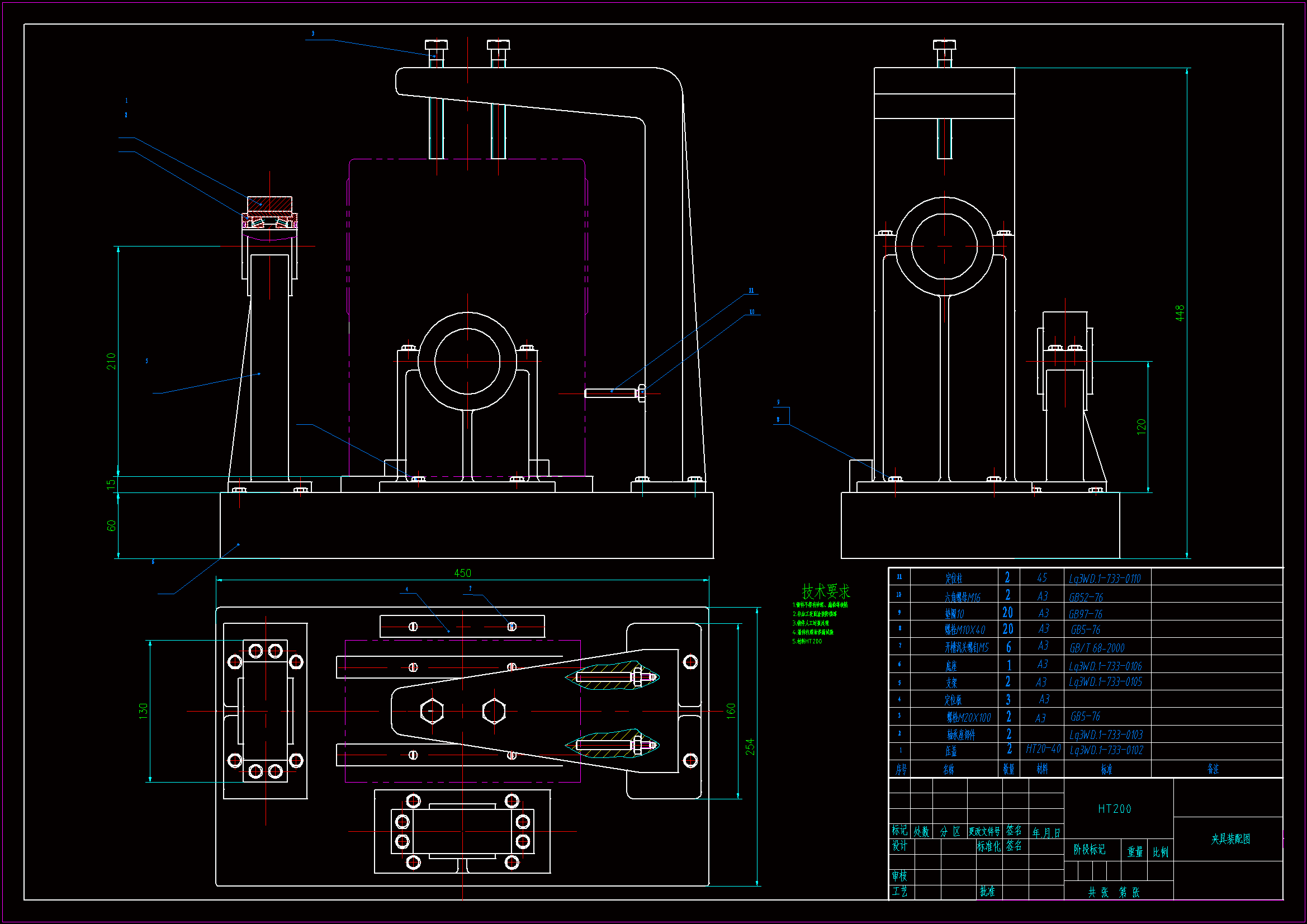The width and height of the screenshot is (1307, 924).
Task: Click the Lq3WD.1-733-0106 standard code
Action: [x=1105, y=666]
